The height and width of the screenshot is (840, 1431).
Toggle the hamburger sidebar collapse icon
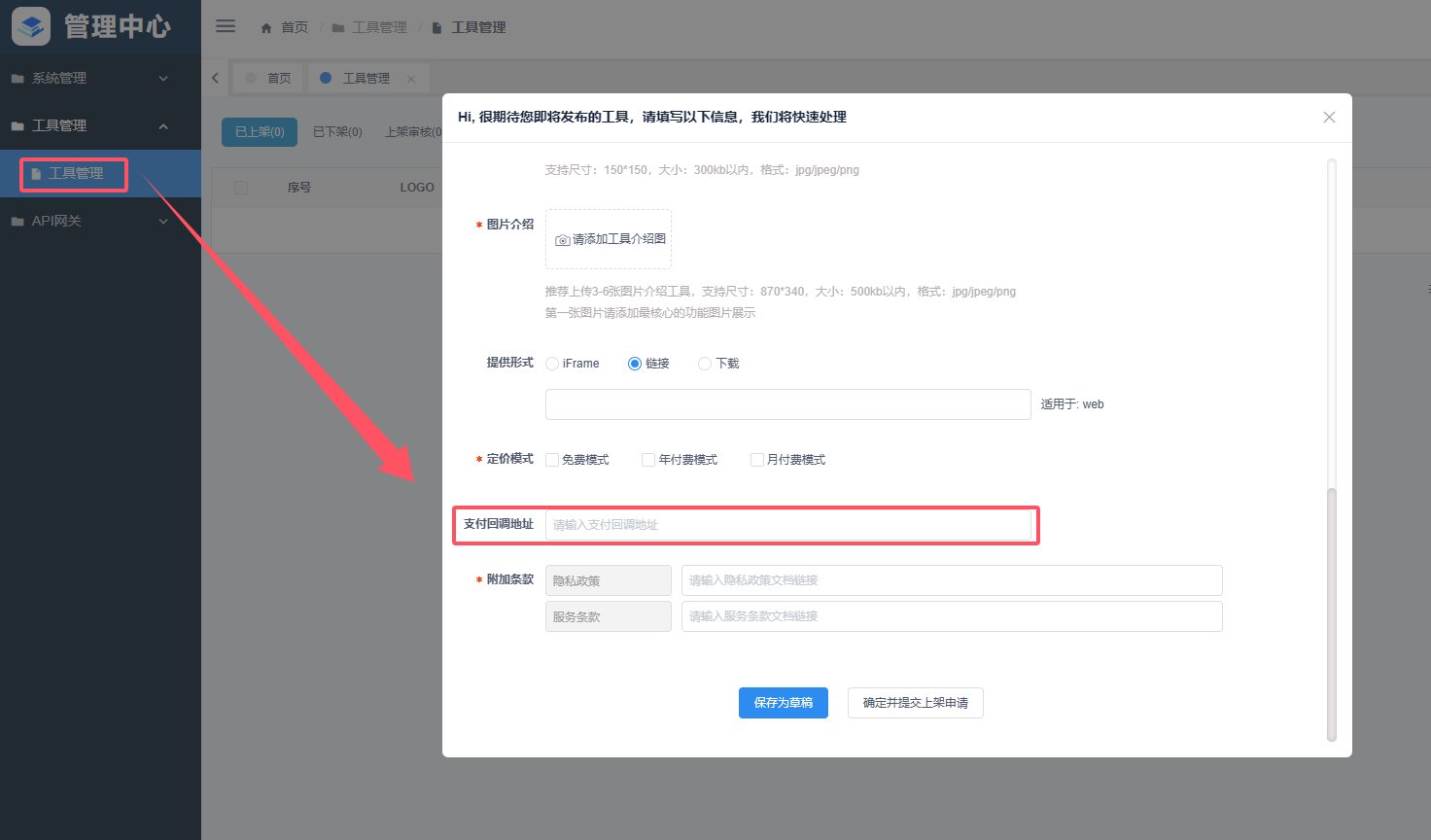(x=226, y=26)
